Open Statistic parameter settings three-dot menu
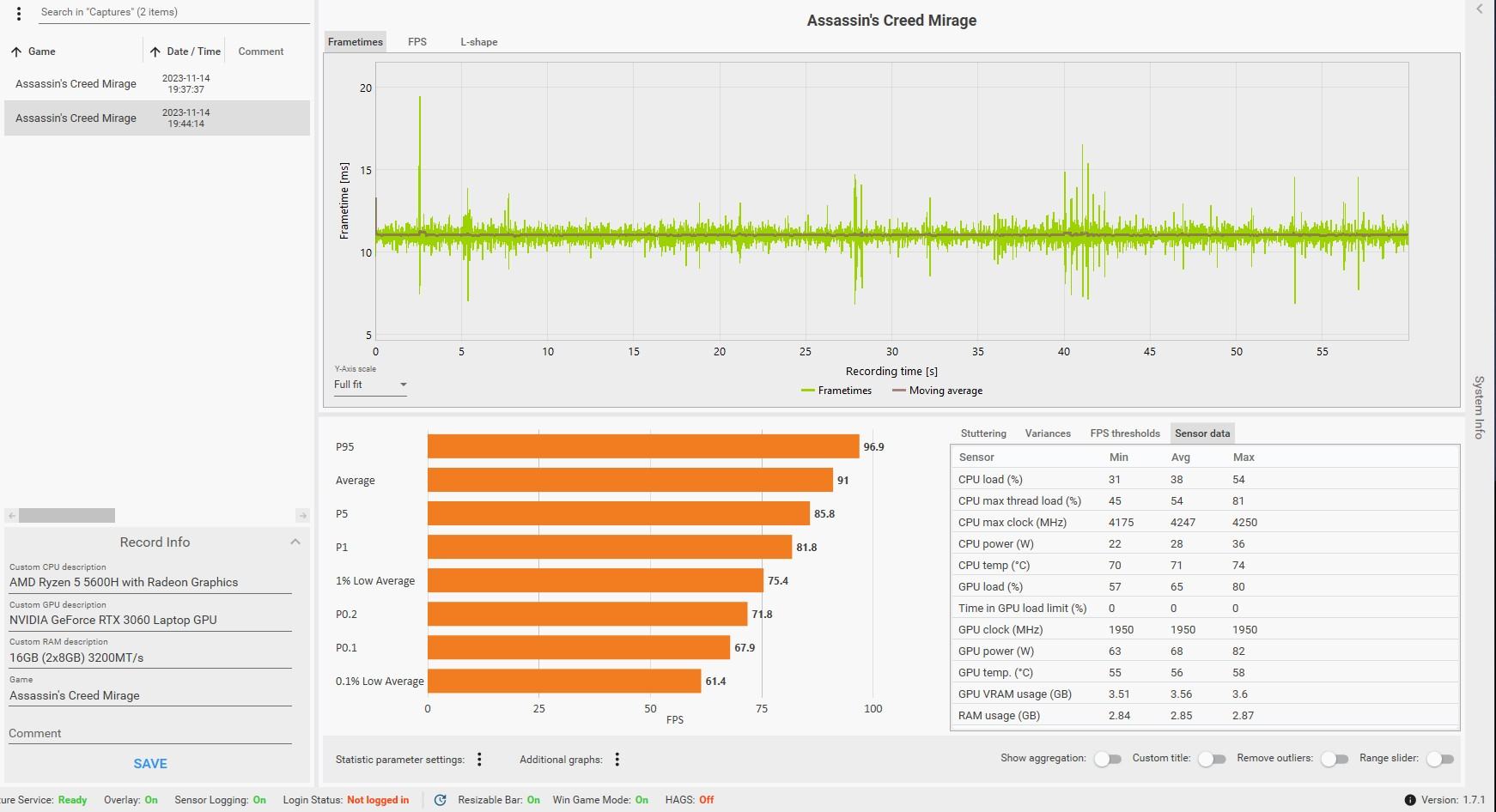The image size is (1496, 812). (x=480, y=759)
